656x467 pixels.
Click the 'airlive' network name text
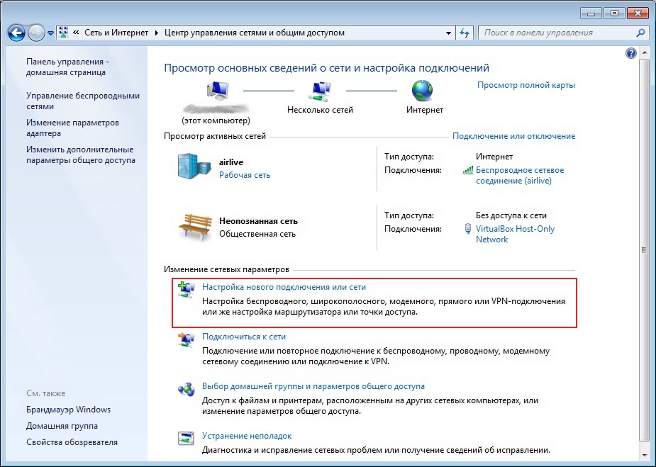[x=231, y=162]
